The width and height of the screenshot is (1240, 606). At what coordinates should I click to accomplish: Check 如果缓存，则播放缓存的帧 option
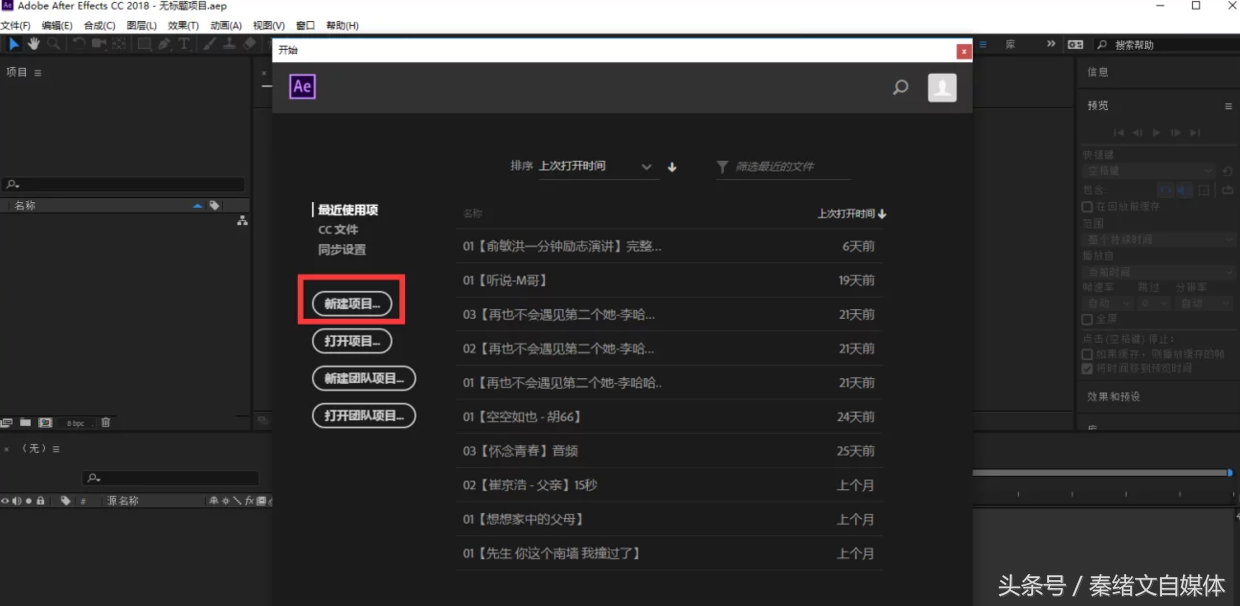click(x=1087, y=354)
